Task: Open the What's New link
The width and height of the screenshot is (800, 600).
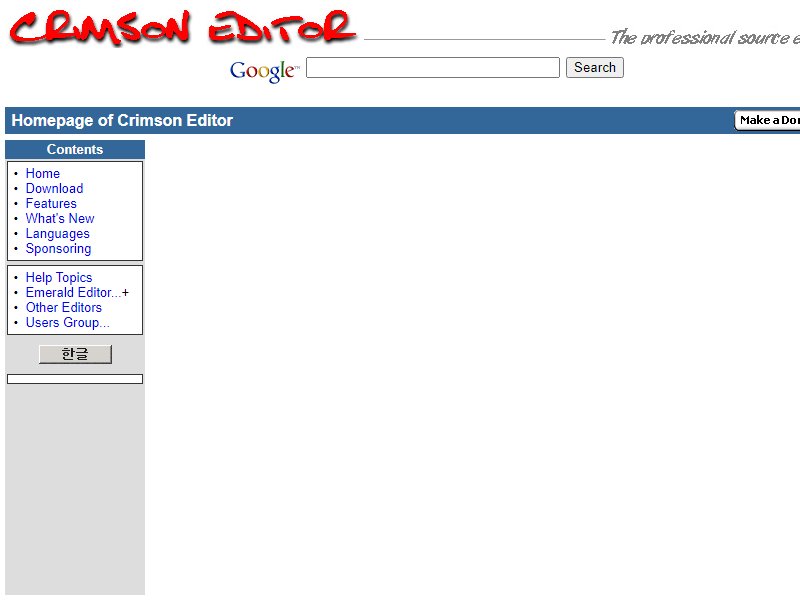Action: (x=60, y=218)
